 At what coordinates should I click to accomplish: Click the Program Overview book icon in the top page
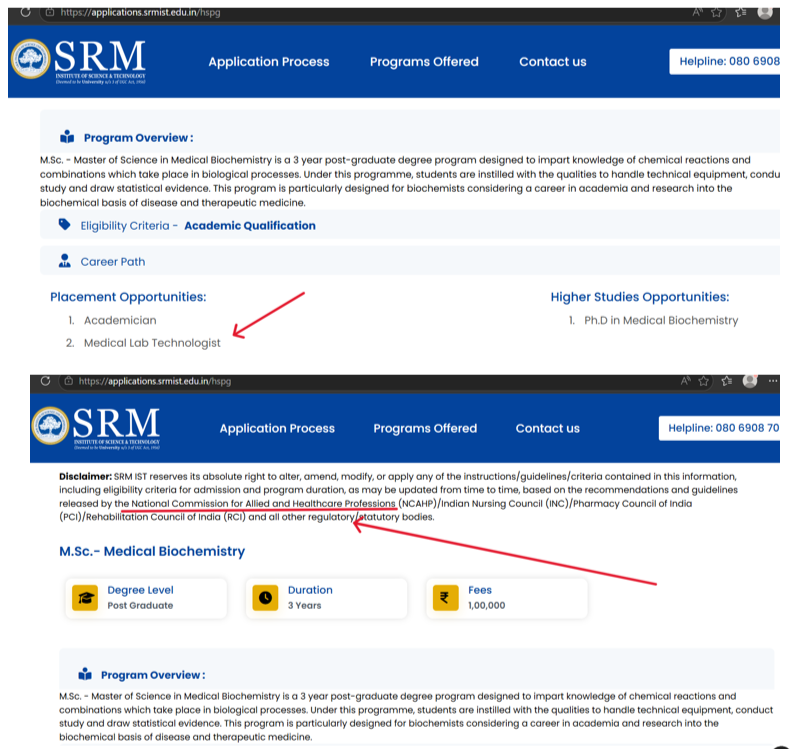[x=67, y=137]
